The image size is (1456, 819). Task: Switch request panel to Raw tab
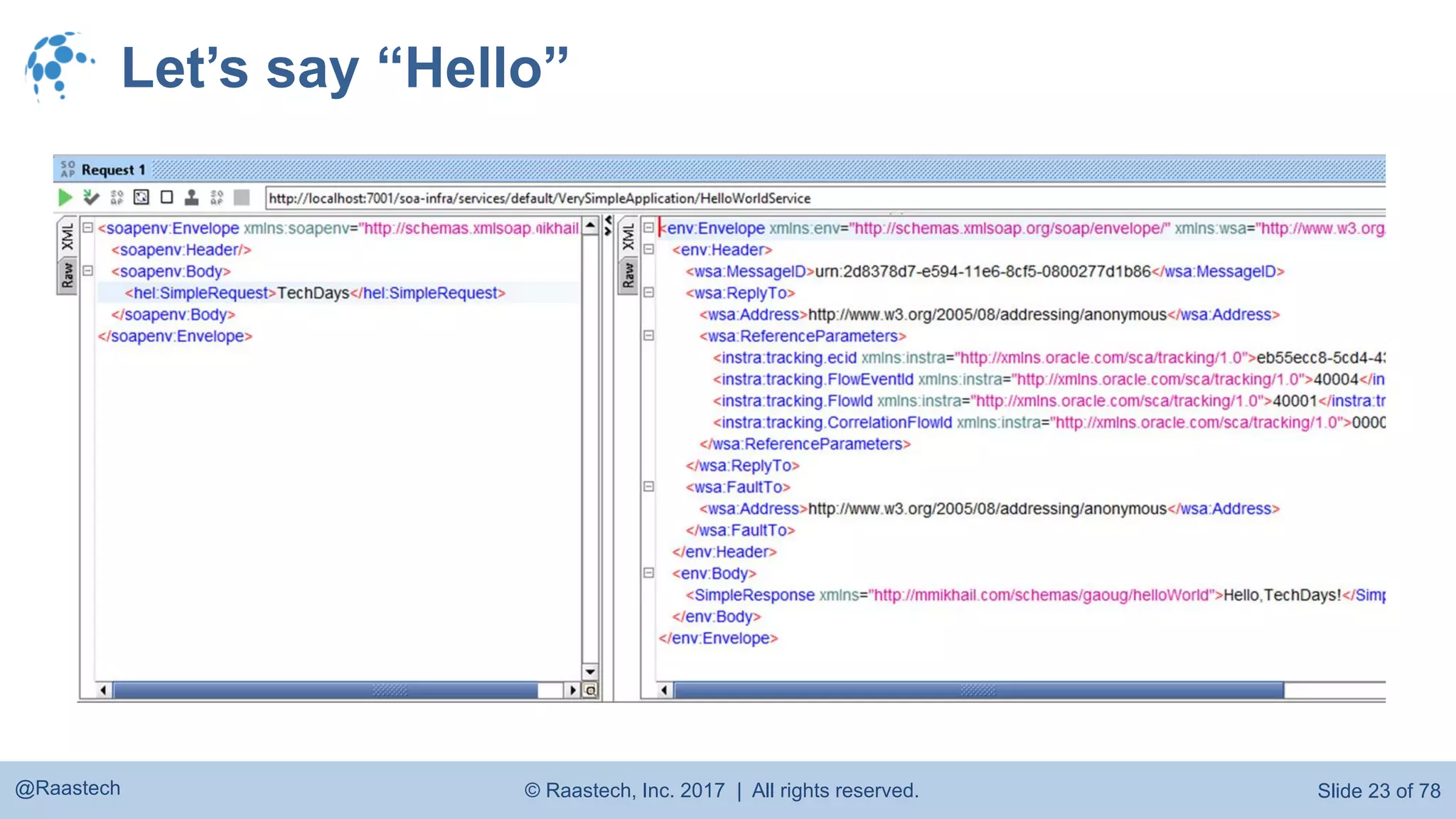click(67, 275)
